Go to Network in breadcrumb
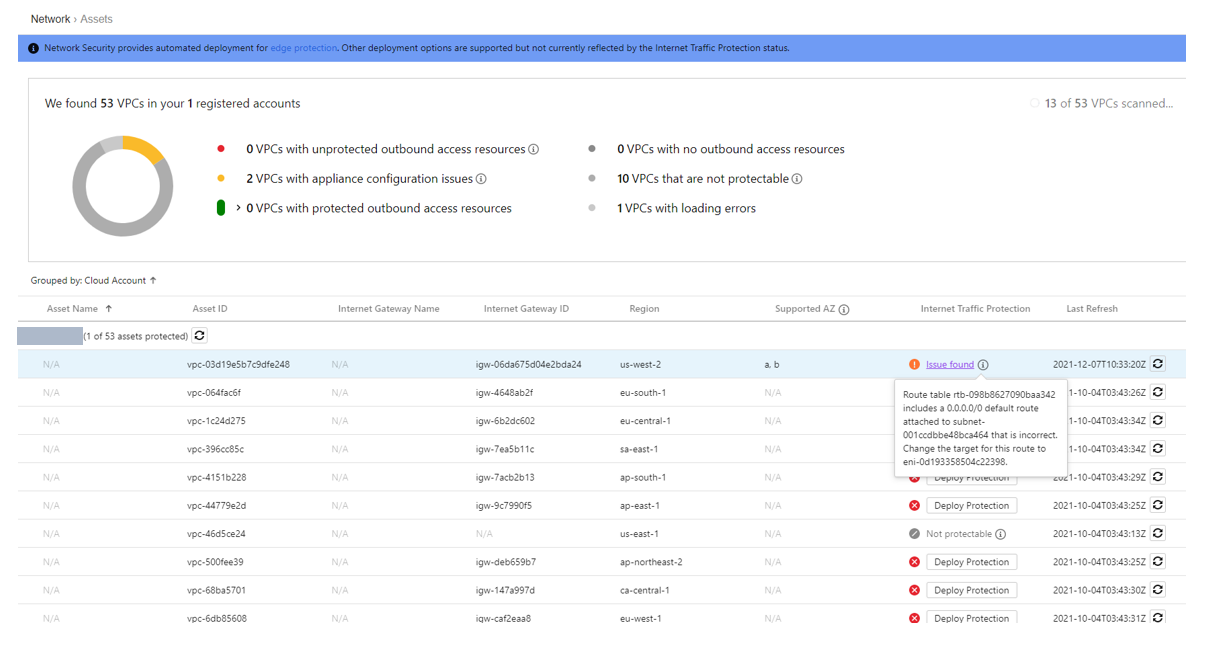The height and width of the screenshot is (650, 1209). point(50,19)
